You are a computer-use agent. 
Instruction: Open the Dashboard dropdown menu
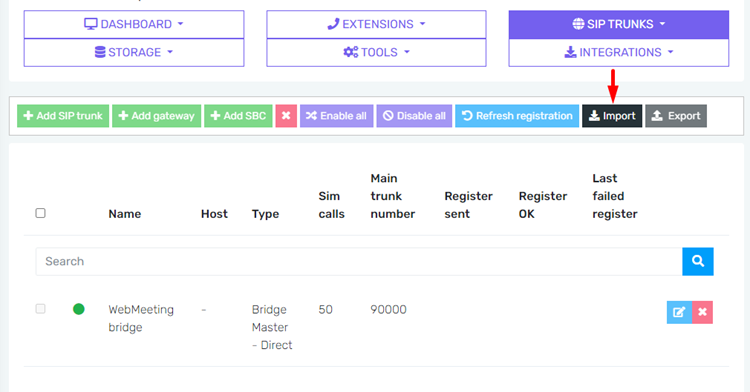(x=134, y=24)
